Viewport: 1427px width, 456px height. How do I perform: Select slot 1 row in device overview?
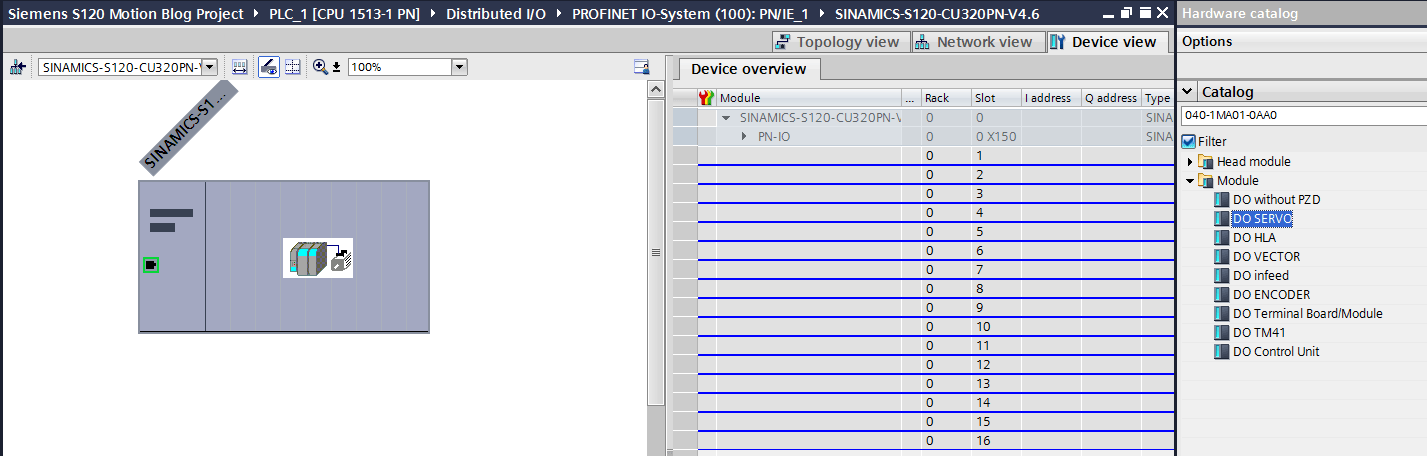point(923,155)
